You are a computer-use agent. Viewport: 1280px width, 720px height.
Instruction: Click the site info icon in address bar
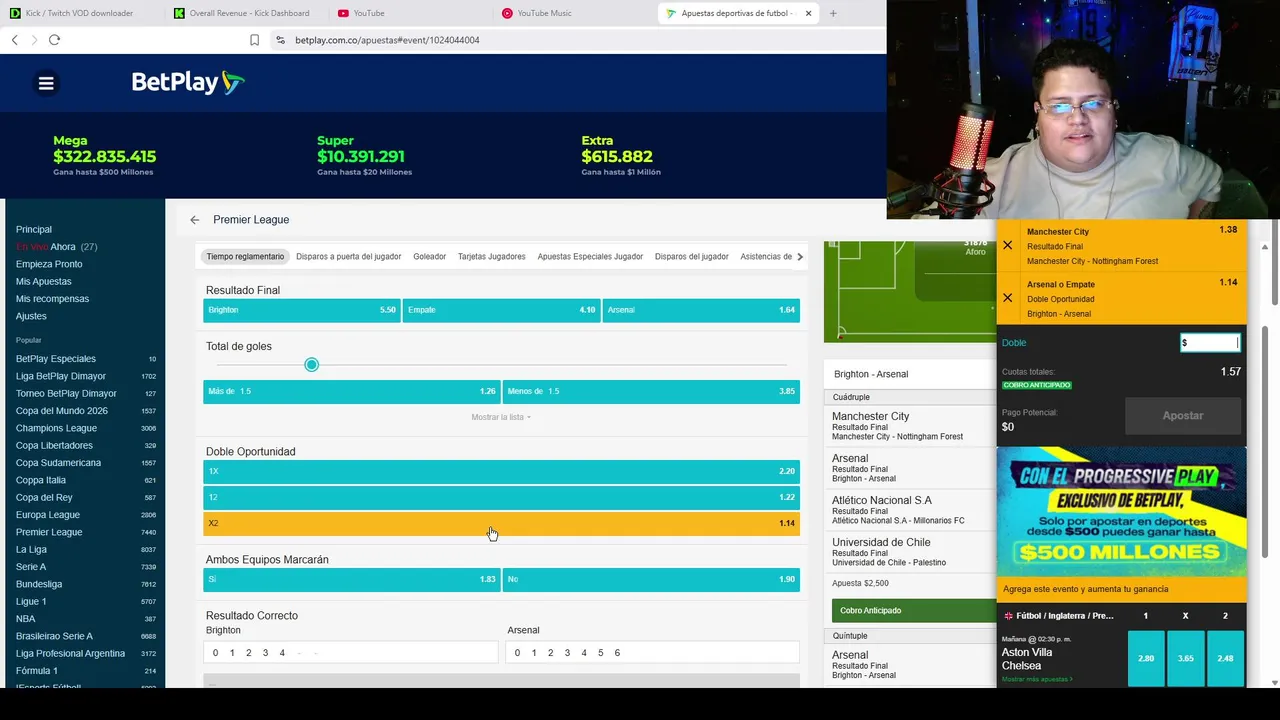click(280, 40)
